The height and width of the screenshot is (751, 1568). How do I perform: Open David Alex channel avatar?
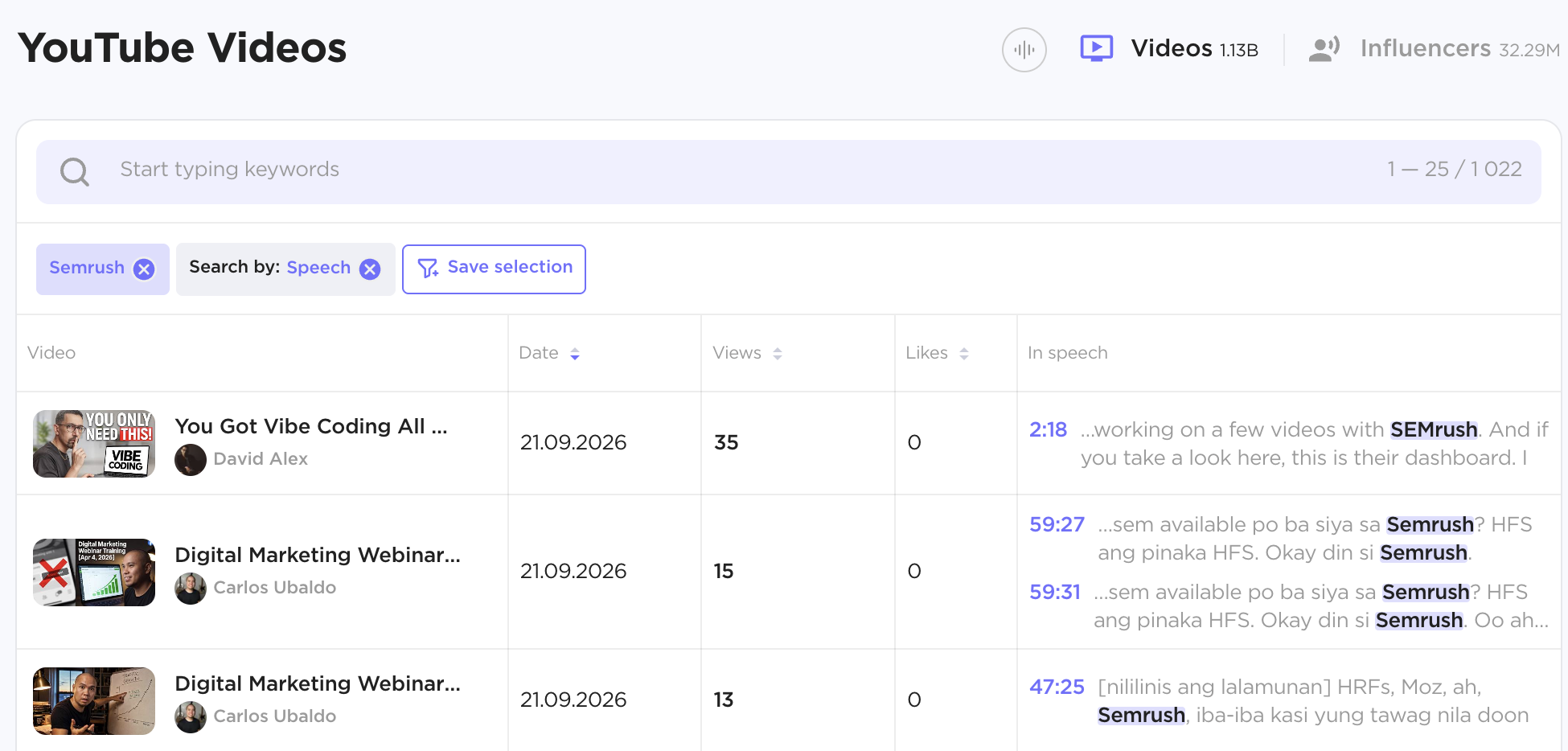pos(191,460)
